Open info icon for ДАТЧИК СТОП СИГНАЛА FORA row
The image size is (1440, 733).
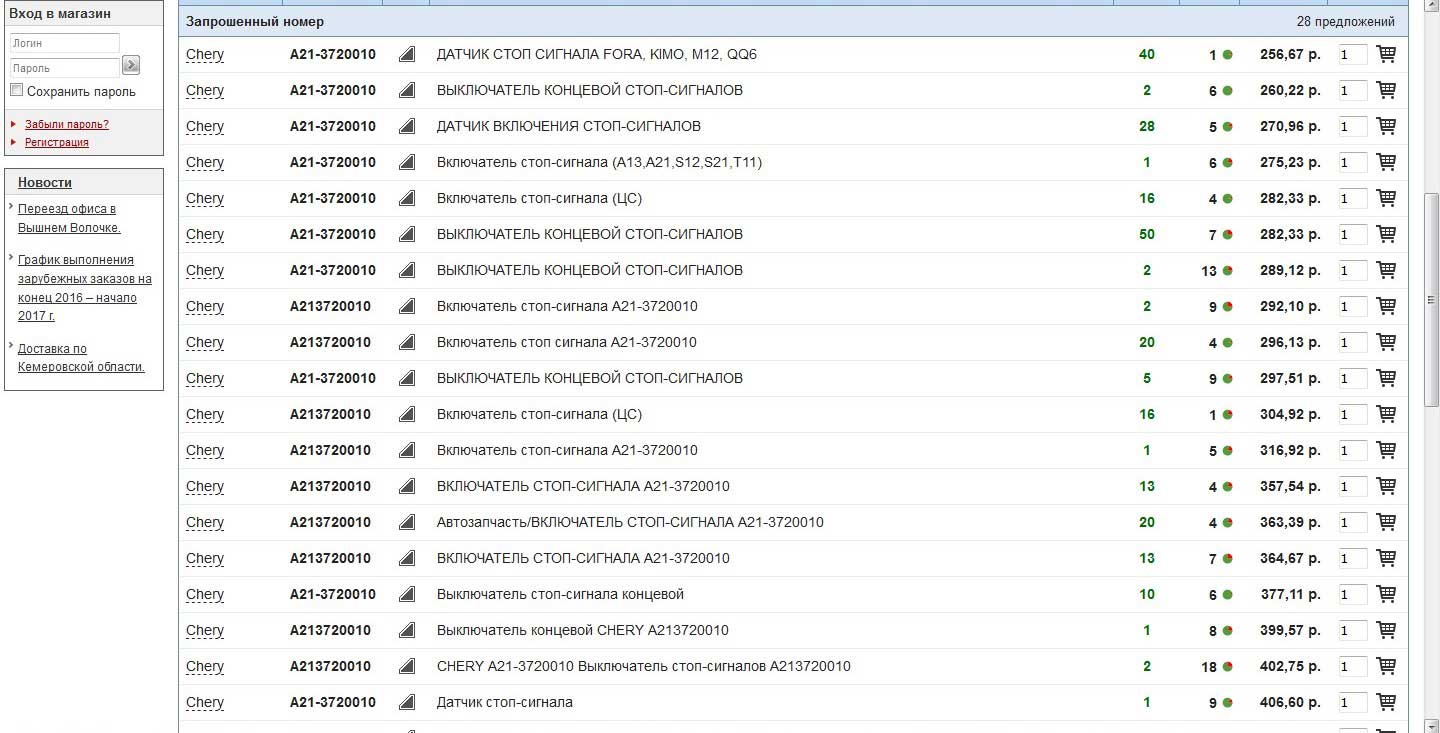(x=406, y=54)
